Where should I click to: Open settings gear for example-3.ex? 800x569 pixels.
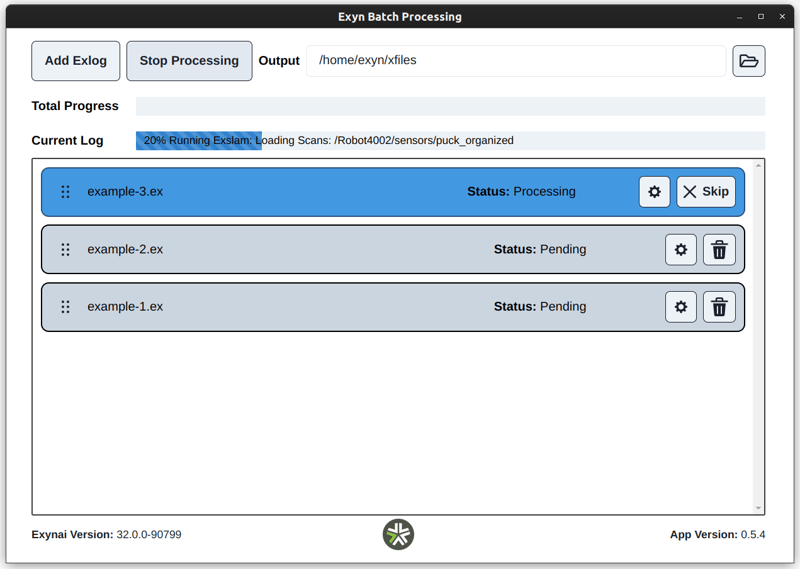coord(654,192)
